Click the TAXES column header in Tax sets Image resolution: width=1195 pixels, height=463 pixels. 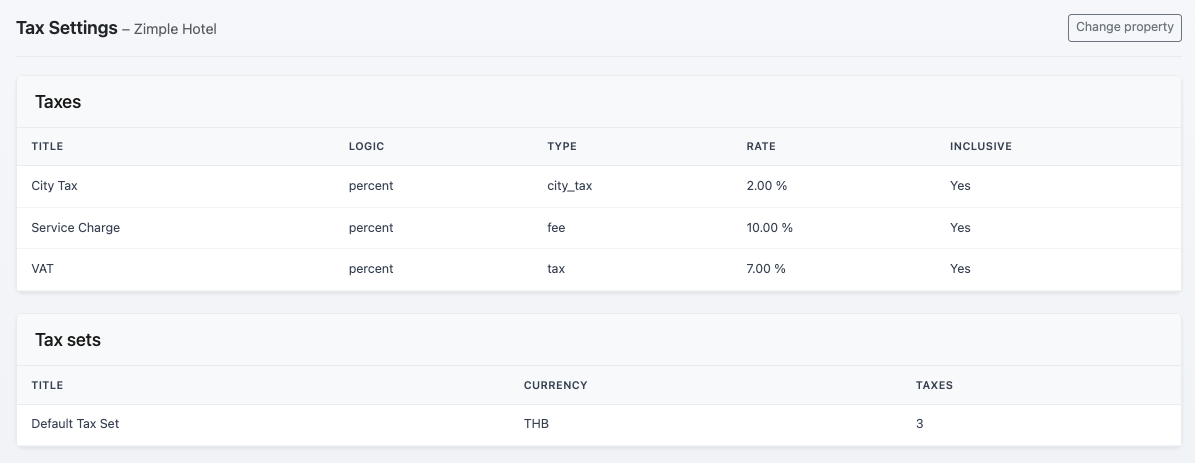pyautogui.click(x=934, y=385)
